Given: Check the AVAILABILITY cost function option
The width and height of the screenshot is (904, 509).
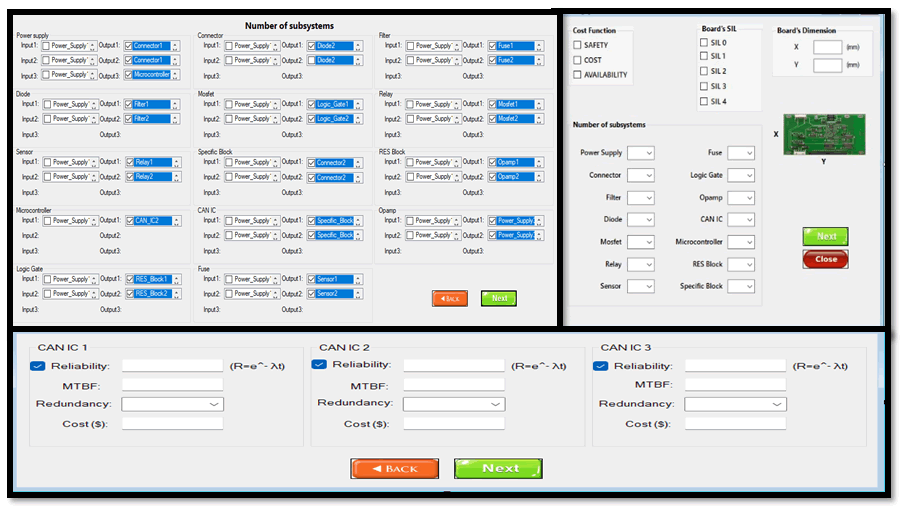Looking at the screenshot, I should click(x=578, y=75).
